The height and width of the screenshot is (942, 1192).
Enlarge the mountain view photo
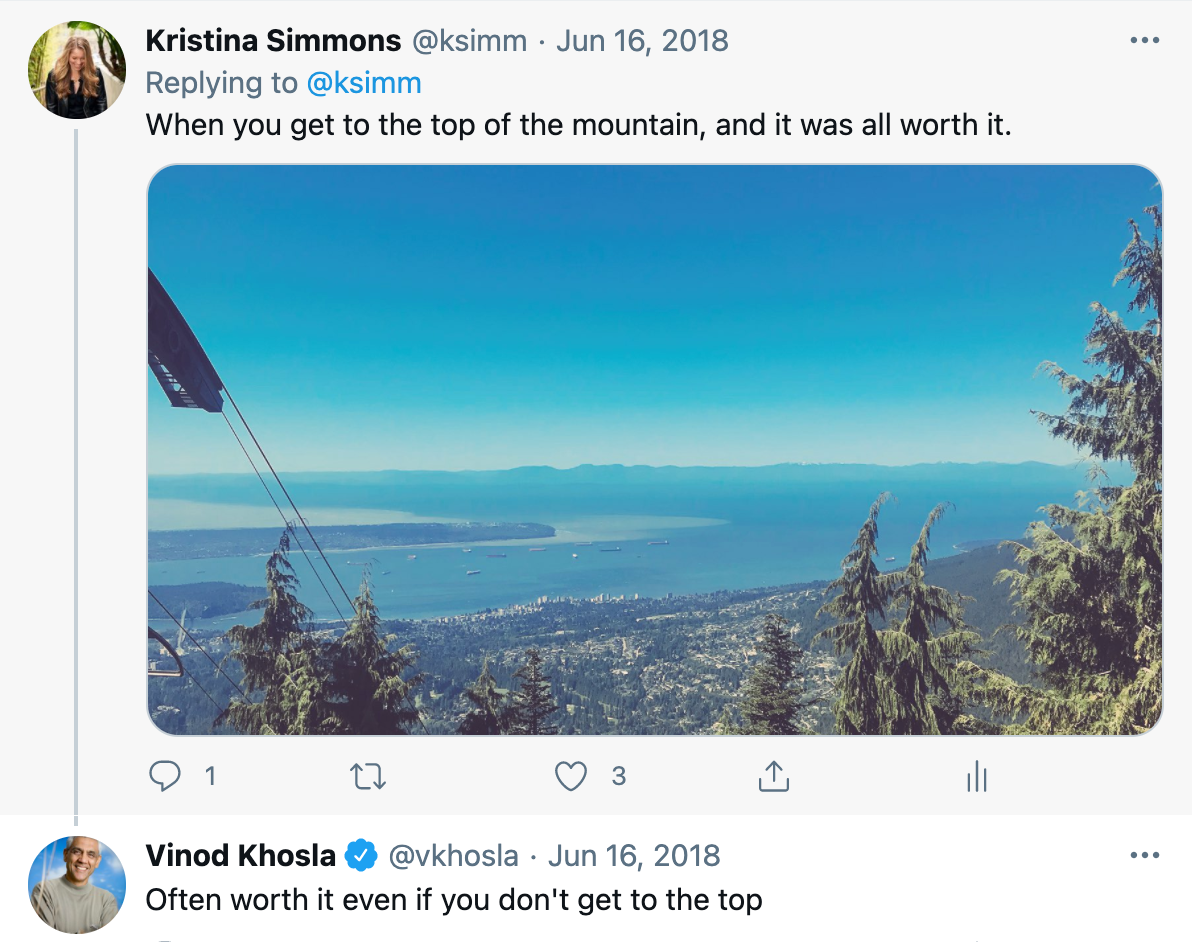pyautogui.click(x=655, y=449)
